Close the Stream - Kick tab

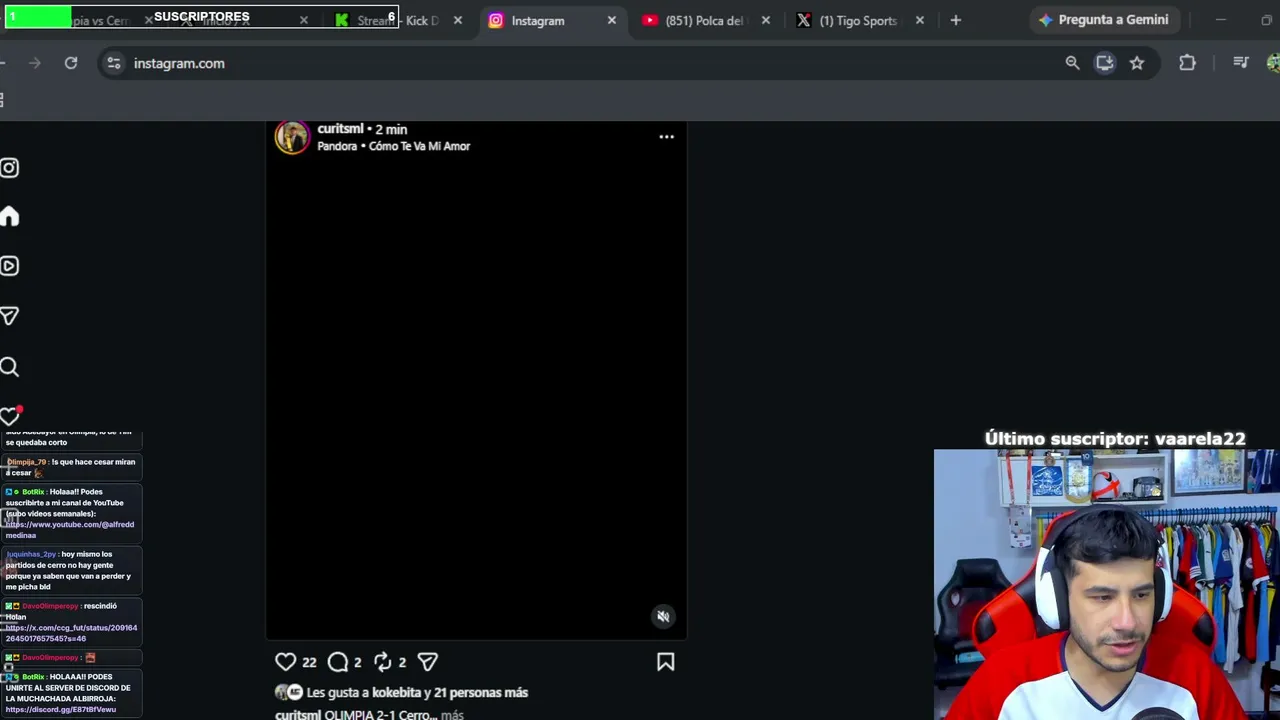(x=458, y=20)
